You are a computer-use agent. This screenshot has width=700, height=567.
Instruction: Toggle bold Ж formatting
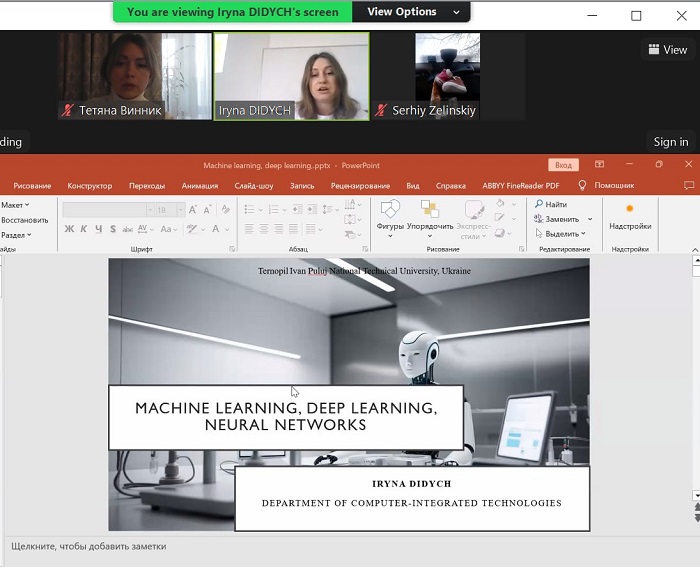coord(69,229)
